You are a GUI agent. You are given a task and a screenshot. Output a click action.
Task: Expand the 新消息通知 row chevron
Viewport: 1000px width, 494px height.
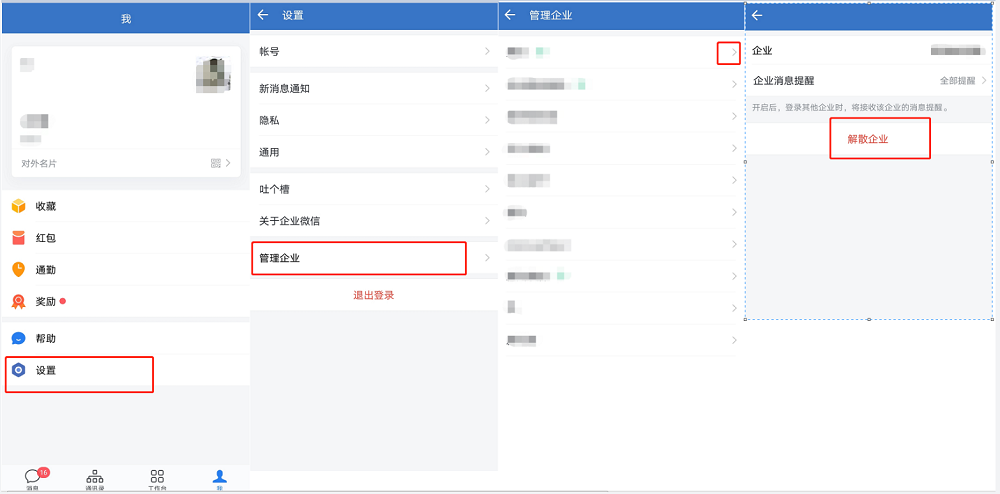(487, 88)
